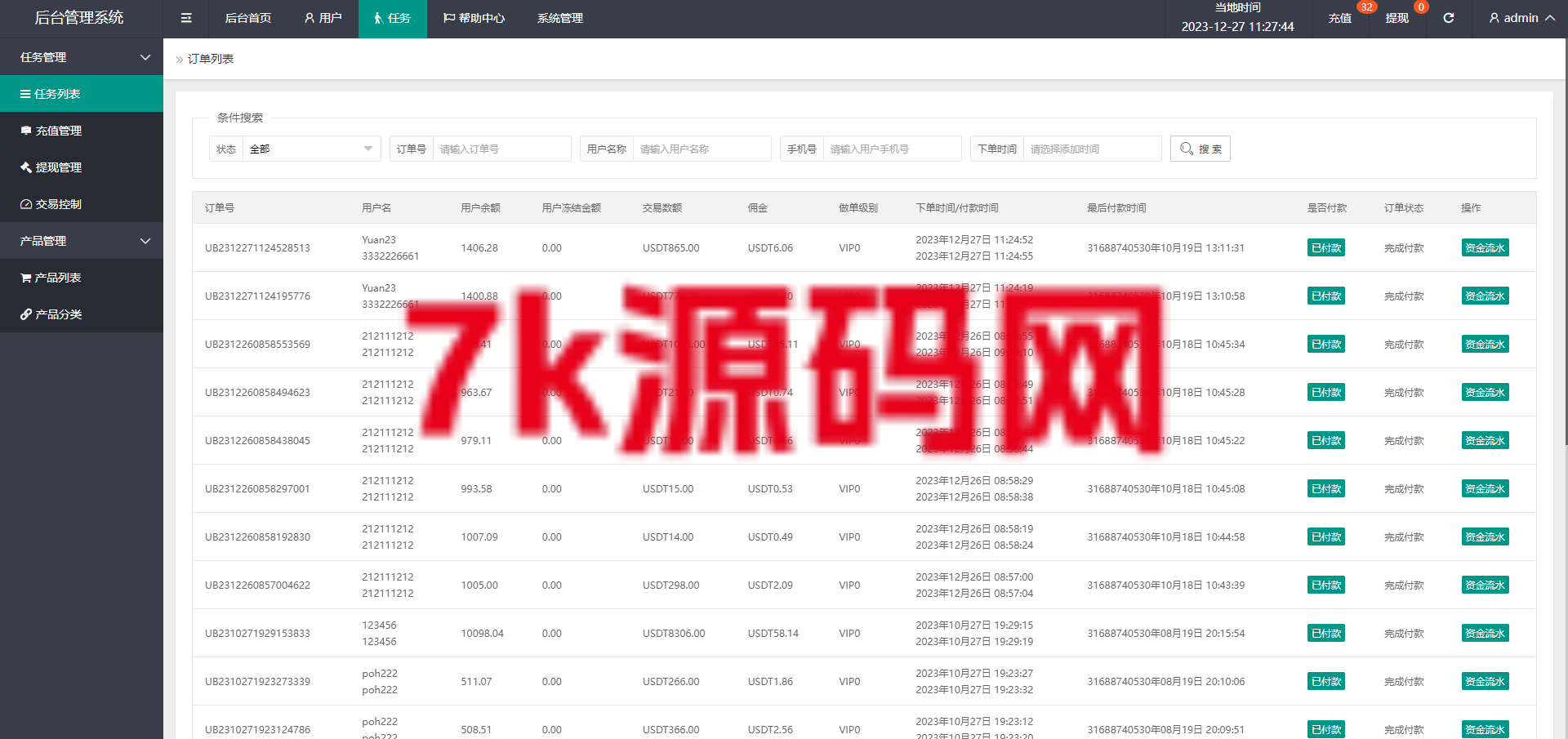The width and height of the screenshot is (1568, 739).
Task: Click 资金流水 for order UB2312260857004622
Action: click(x=1485, y=585)
